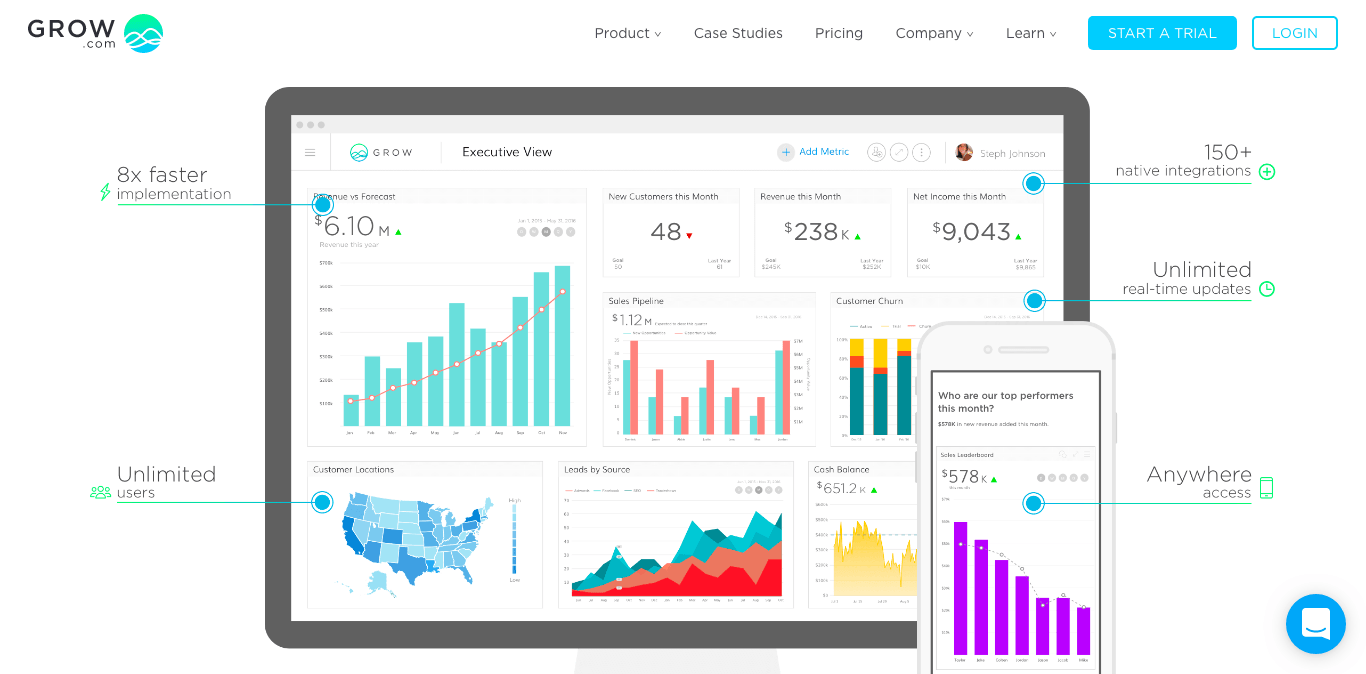Go to the Pricing page
This screenshot has width=1366, height=674.
pos(838,33)
